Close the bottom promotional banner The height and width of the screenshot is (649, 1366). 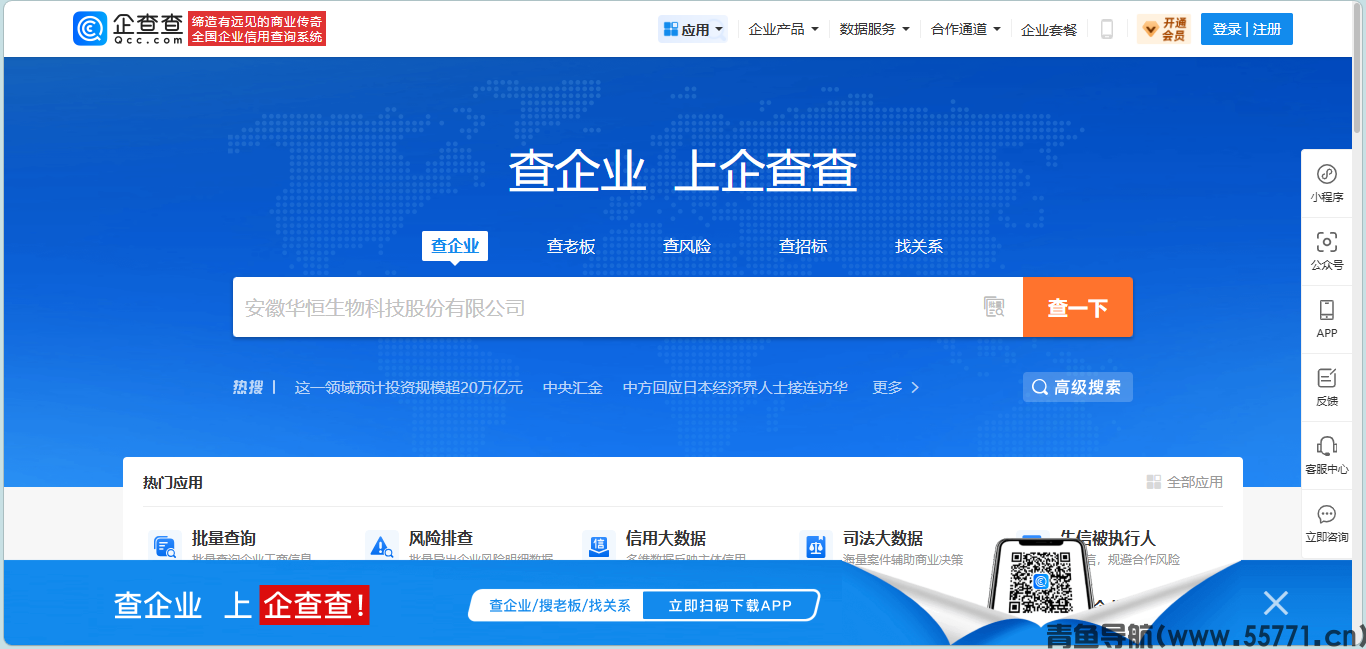1275,603
